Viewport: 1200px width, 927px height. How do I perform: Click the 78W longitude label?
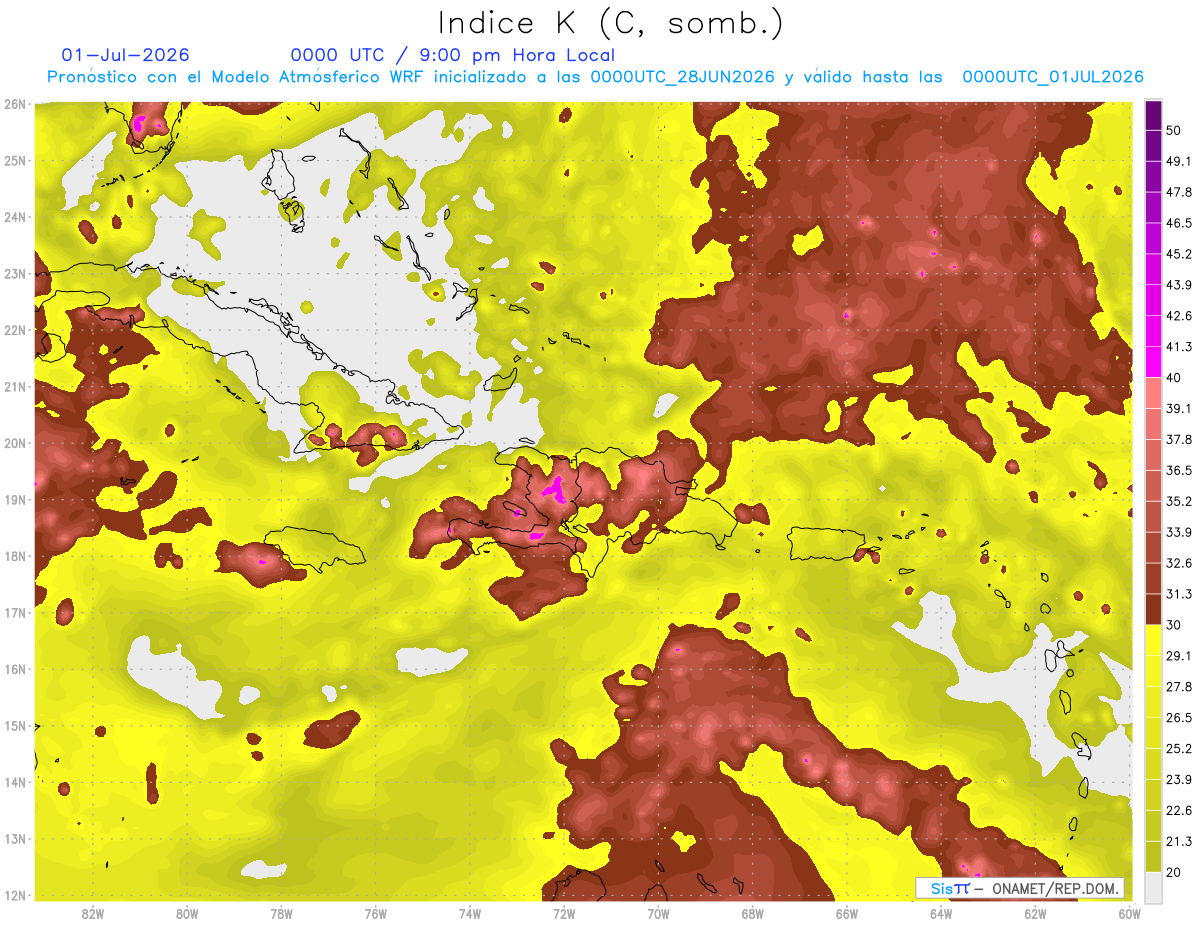[281, 914]
